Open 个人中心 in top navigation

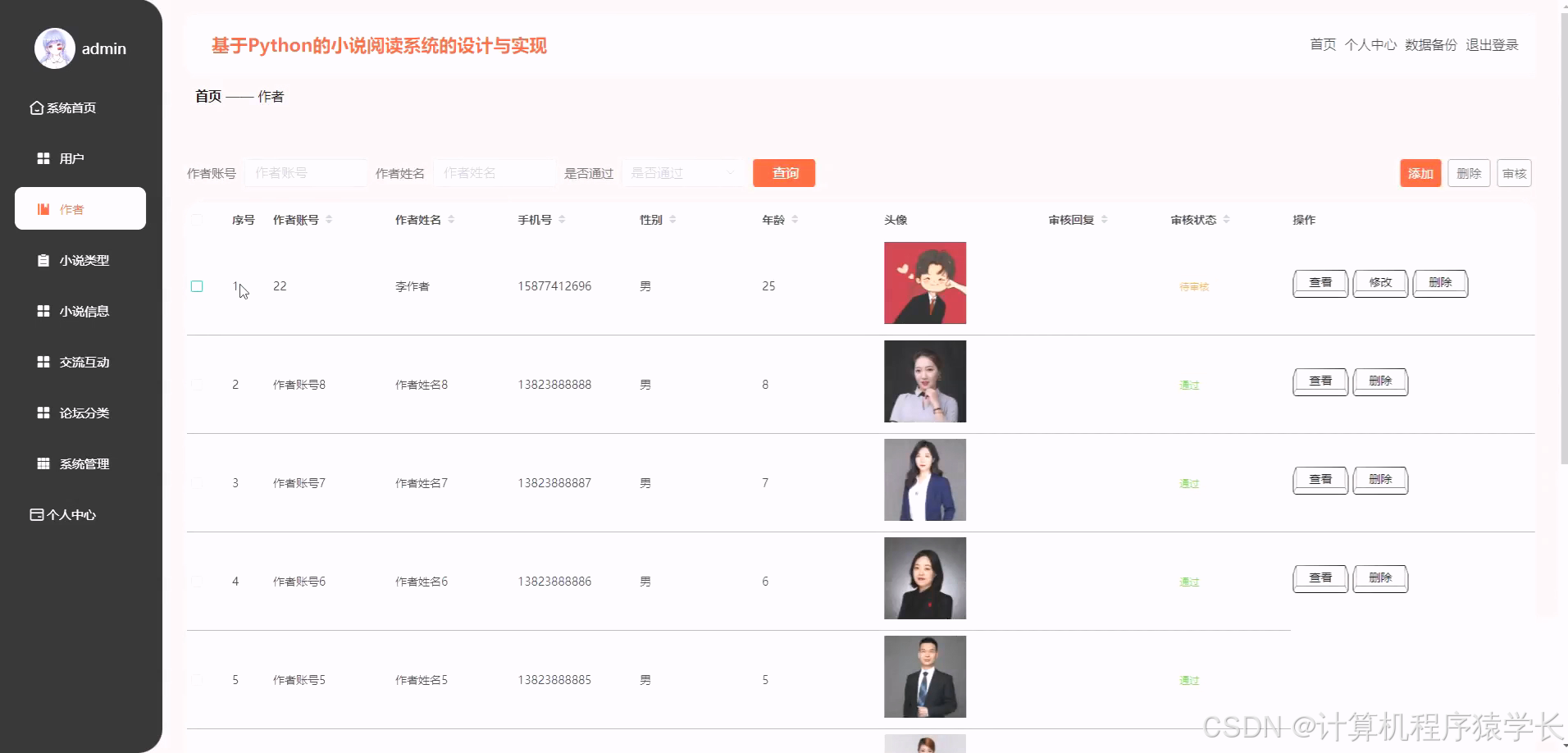pos(1370,45)
